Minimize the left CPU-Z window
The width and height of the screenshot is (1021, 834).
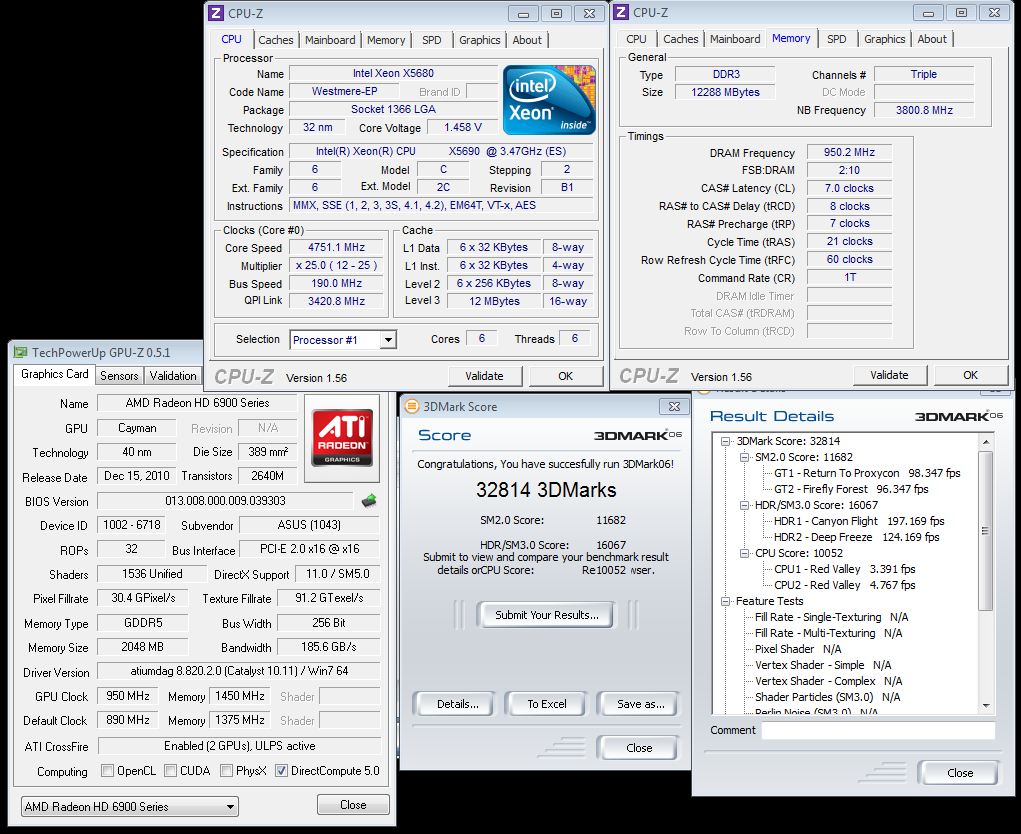[523, 14]
